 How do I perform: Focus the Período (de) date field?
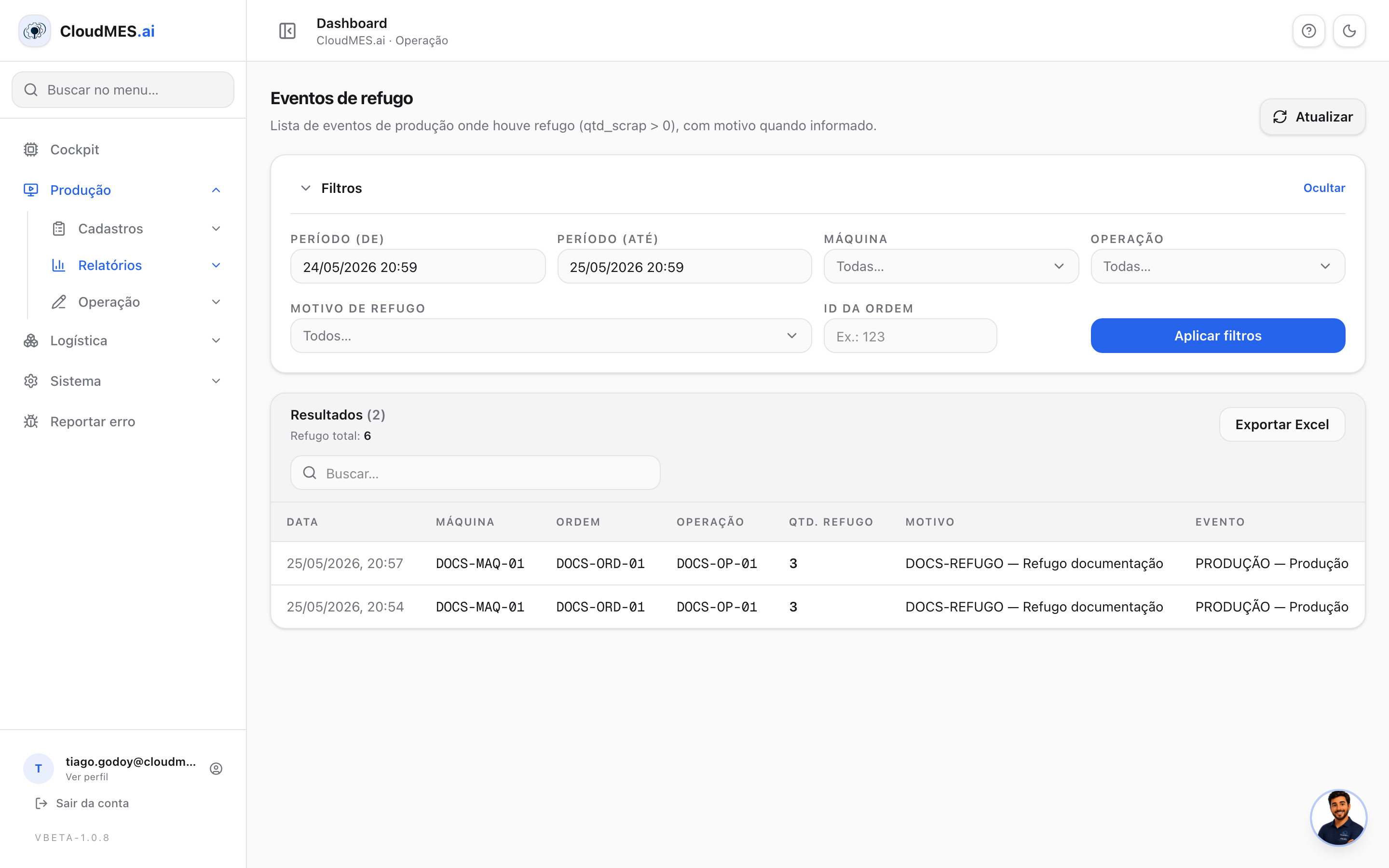[x=418, y=266]
